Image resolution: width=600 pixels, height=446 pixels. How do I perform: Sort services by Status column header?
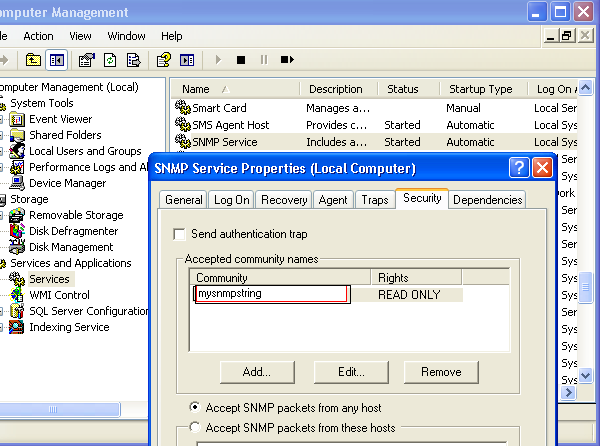click(x=409, y=89)
